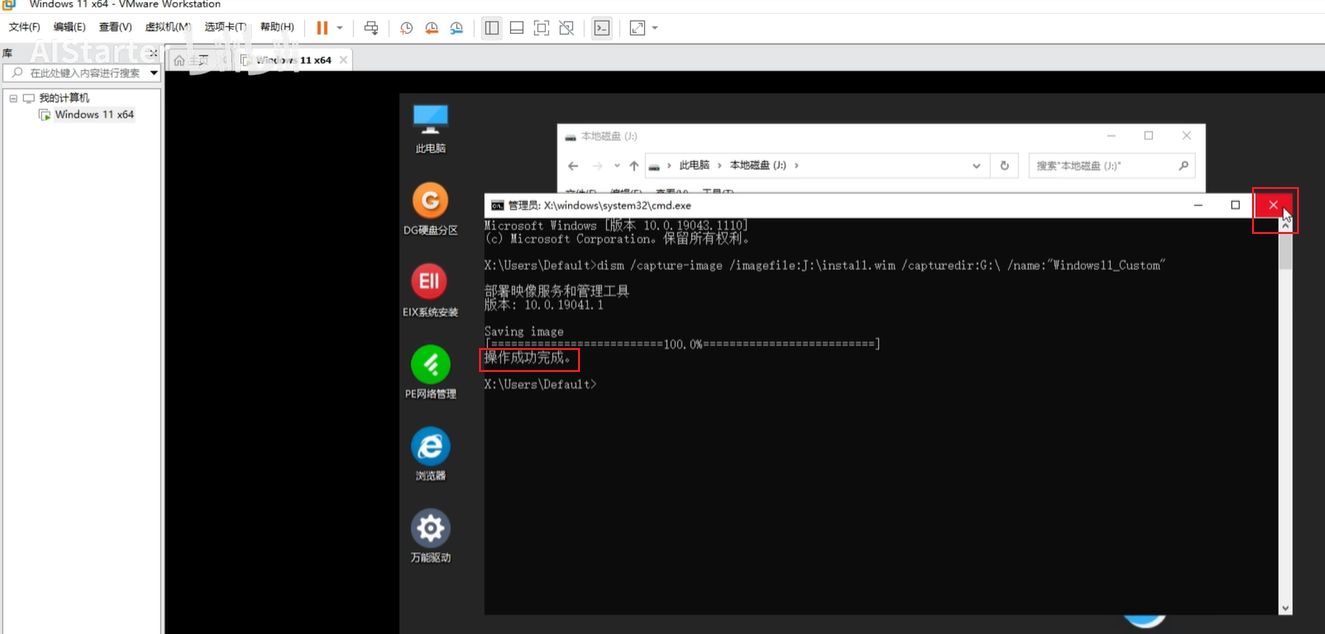Open the 万能驱动 gear icon
The height and width of the screenshot is (634, 1325).
(x=430, y=529)
